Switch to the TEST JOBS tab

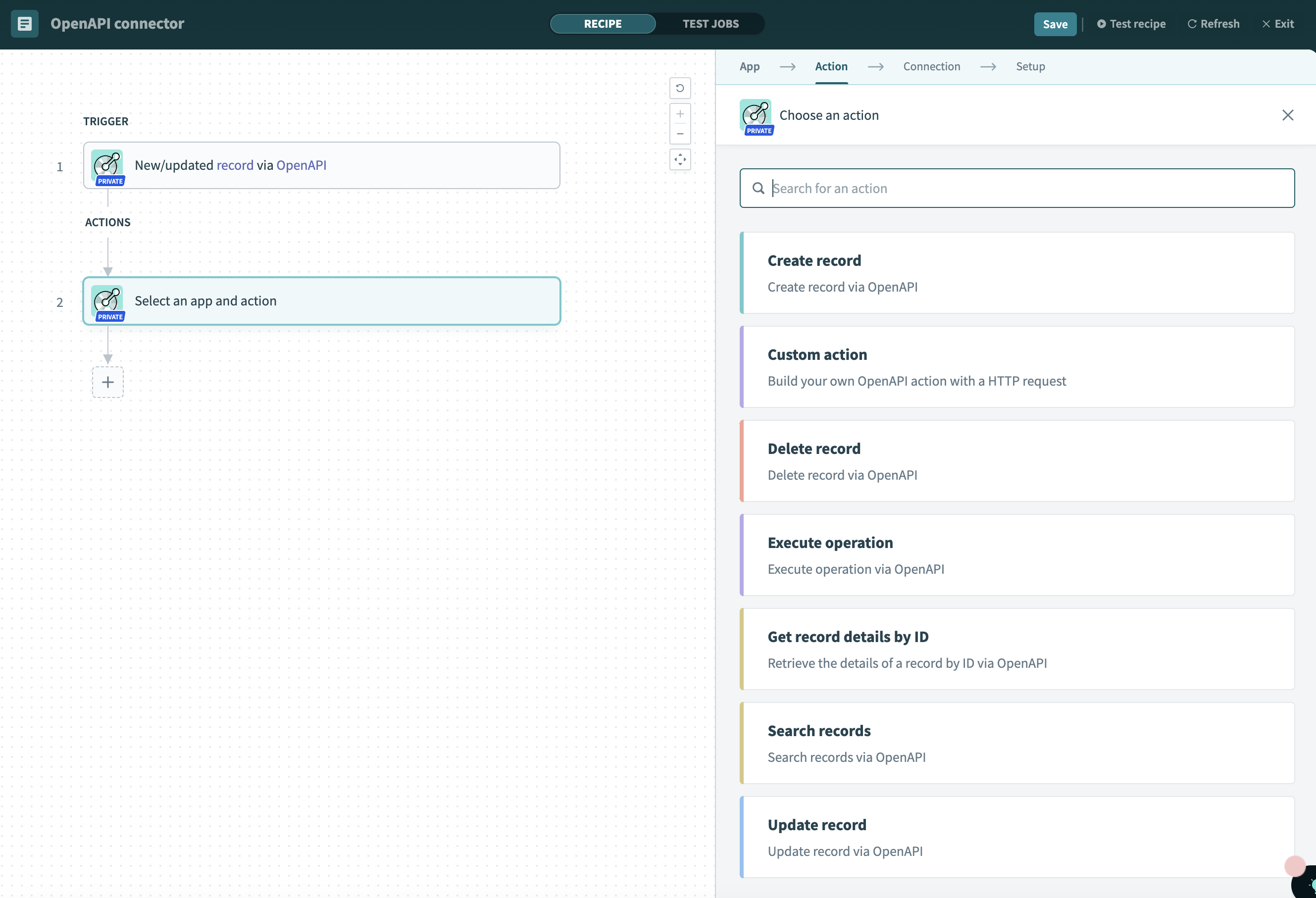(x=710, y=24)
